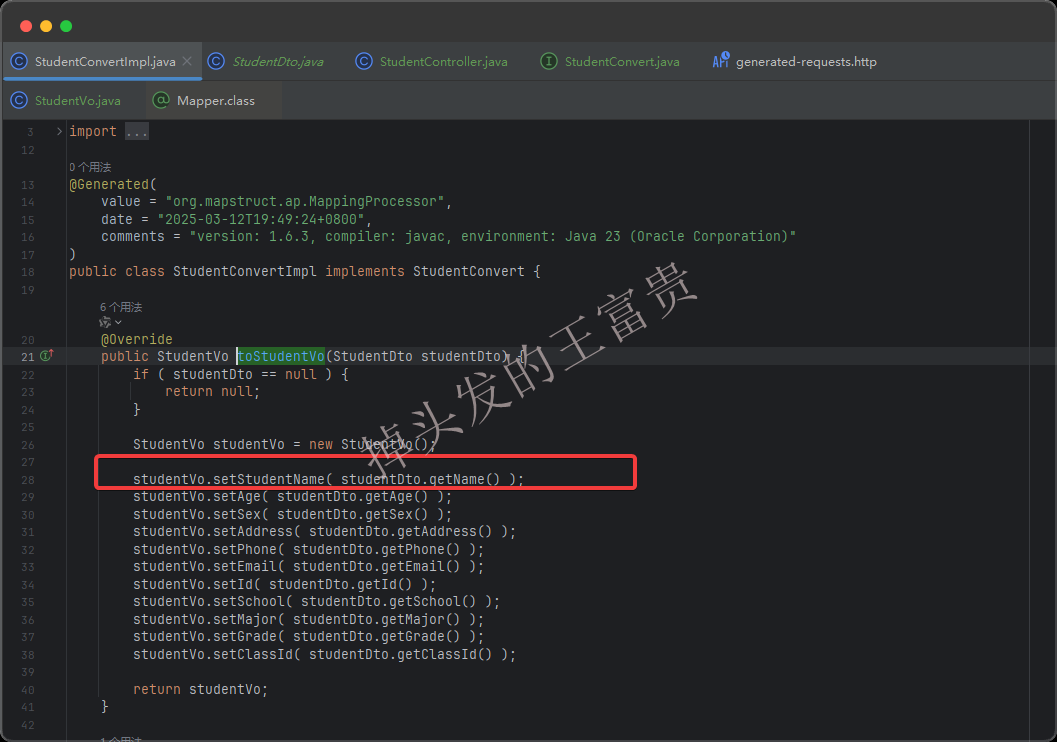Click the StudentConvert interface name on line 18
This screenshot has width=1057, height=742.
tap(469, 272)
